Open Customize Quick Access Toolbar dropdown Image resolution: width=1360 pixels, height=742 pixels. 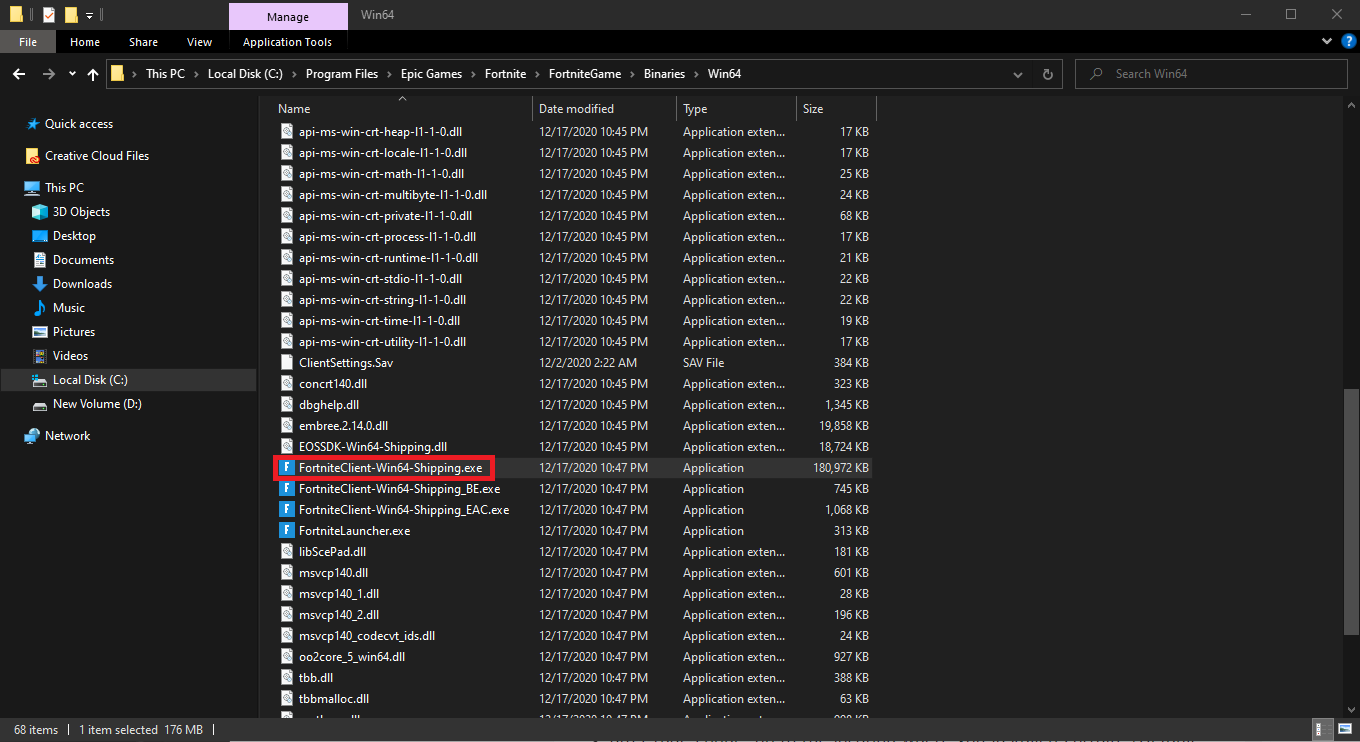(90, 15)
